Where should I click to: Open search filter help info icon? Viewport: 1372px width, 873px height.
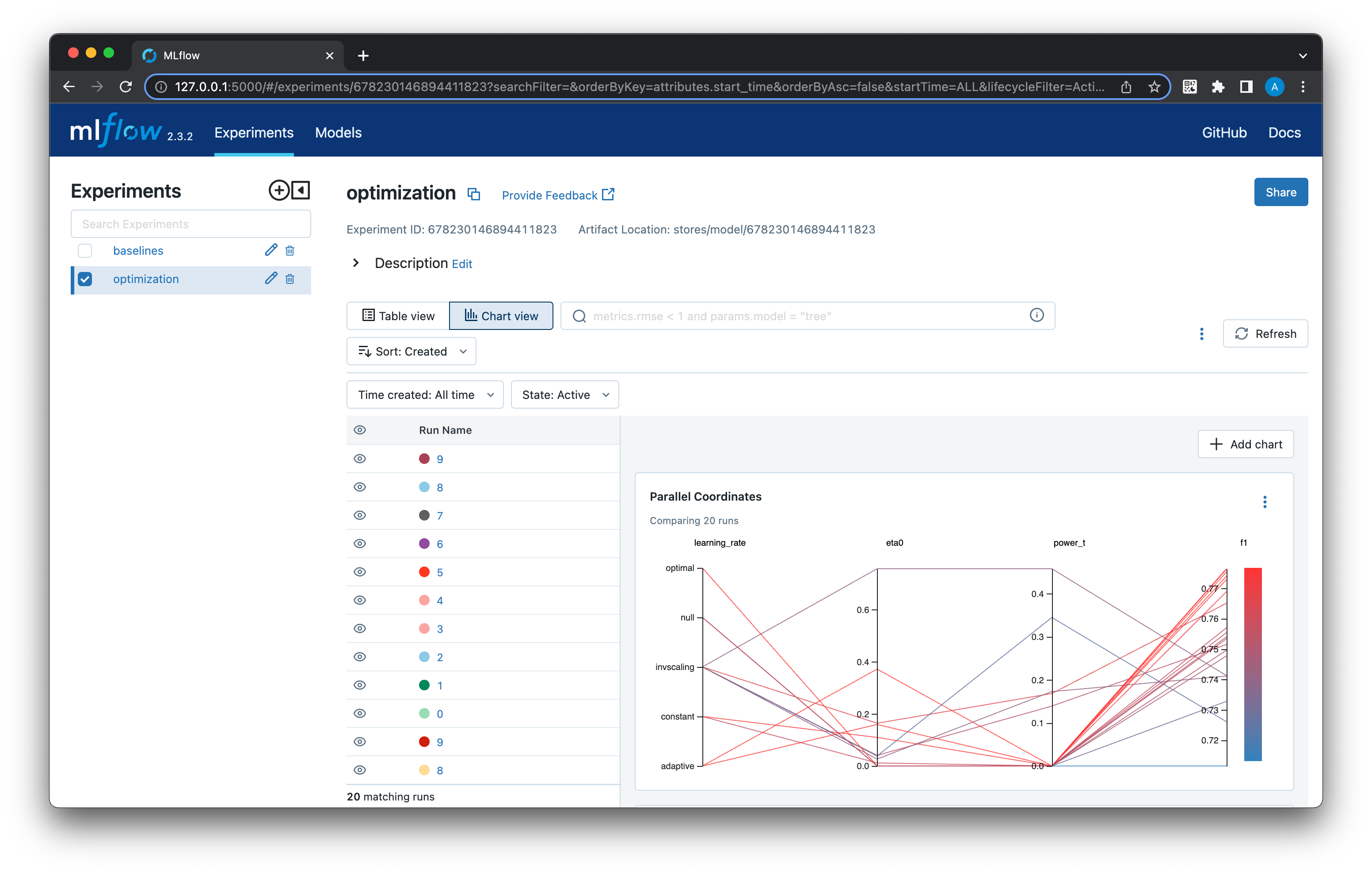1037,315
